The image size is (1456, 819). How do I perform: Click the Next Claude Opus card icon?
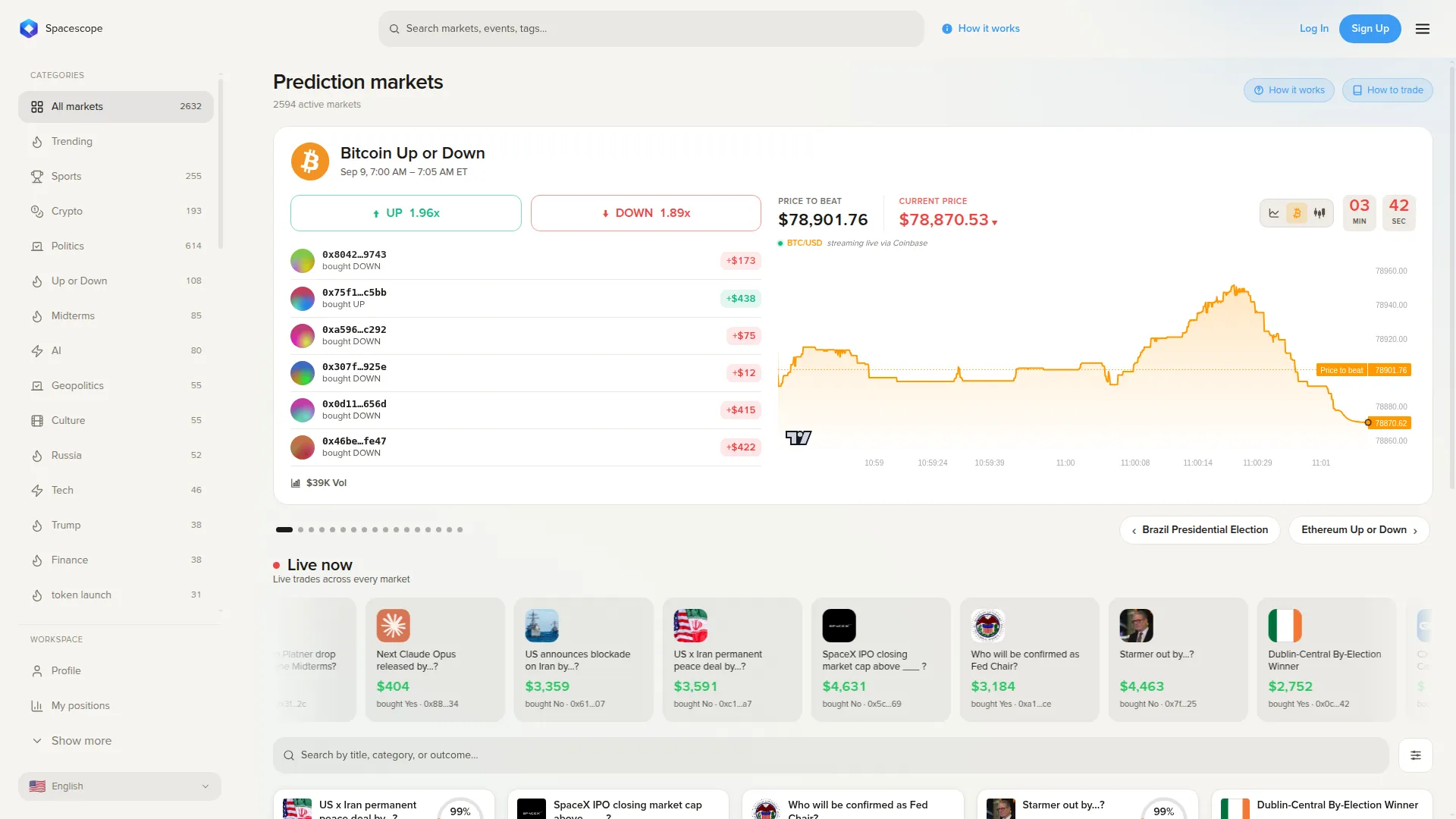[x=393, y=626]
